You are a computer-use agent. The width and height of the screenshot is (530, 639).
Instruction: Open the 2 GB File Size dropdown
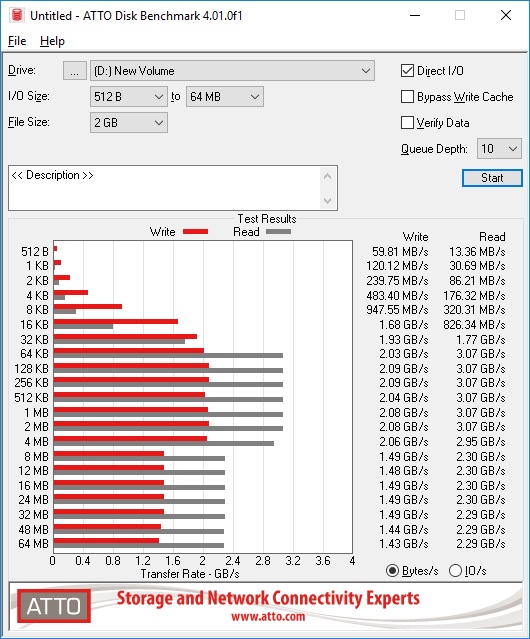click(x=129, y=123)
